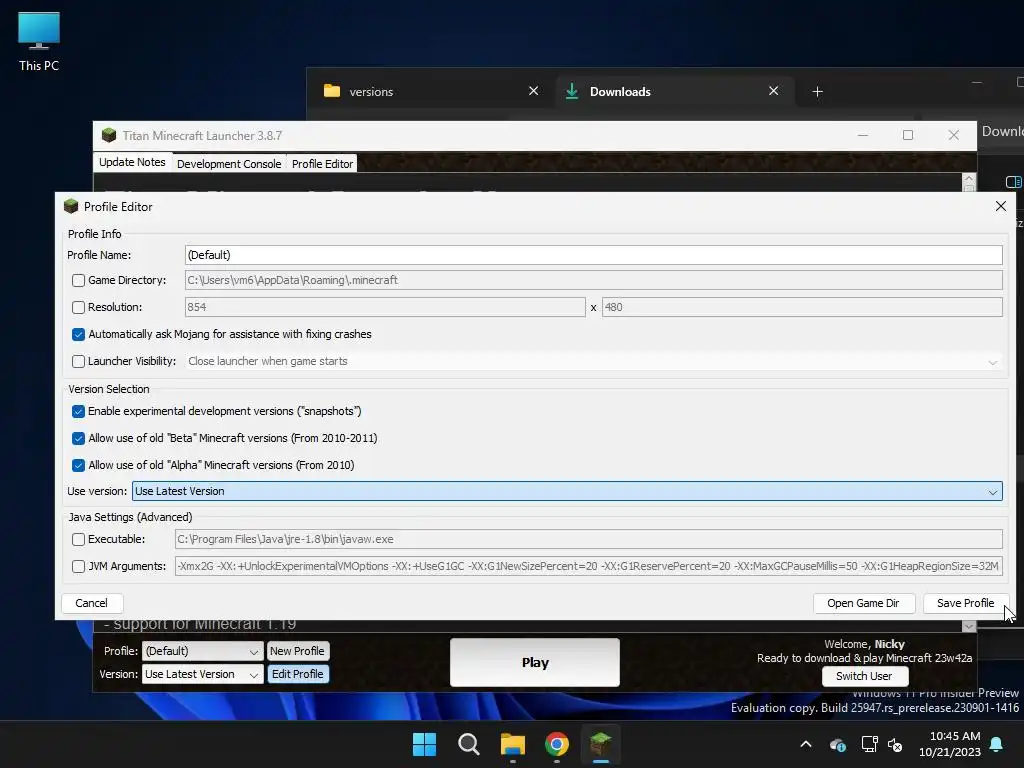Click the Windows Start button

(424, 744)
